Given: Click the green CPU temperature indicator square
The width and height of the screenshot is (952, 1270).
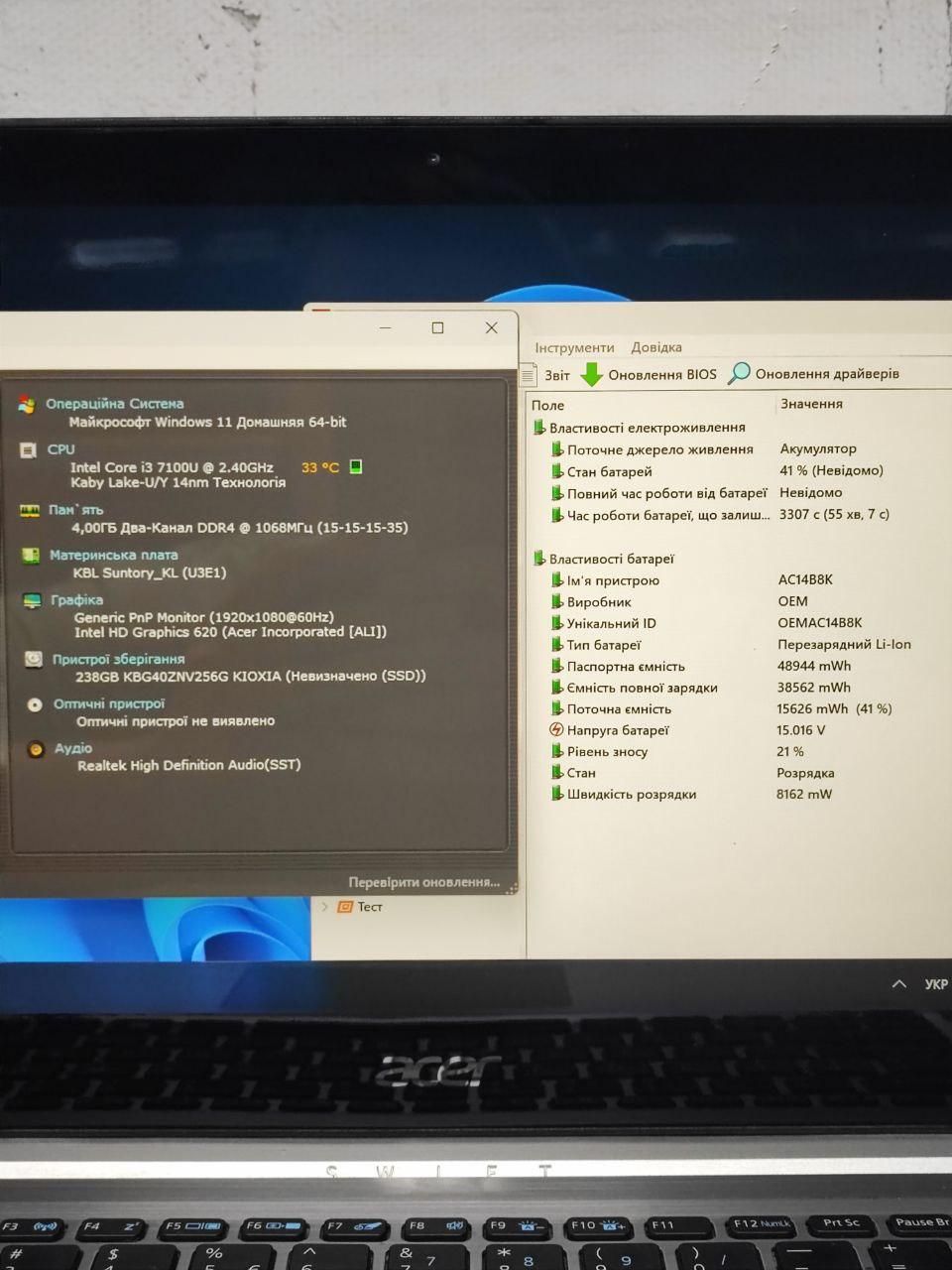Looking at the screenshot, I should tap(356, 466).
